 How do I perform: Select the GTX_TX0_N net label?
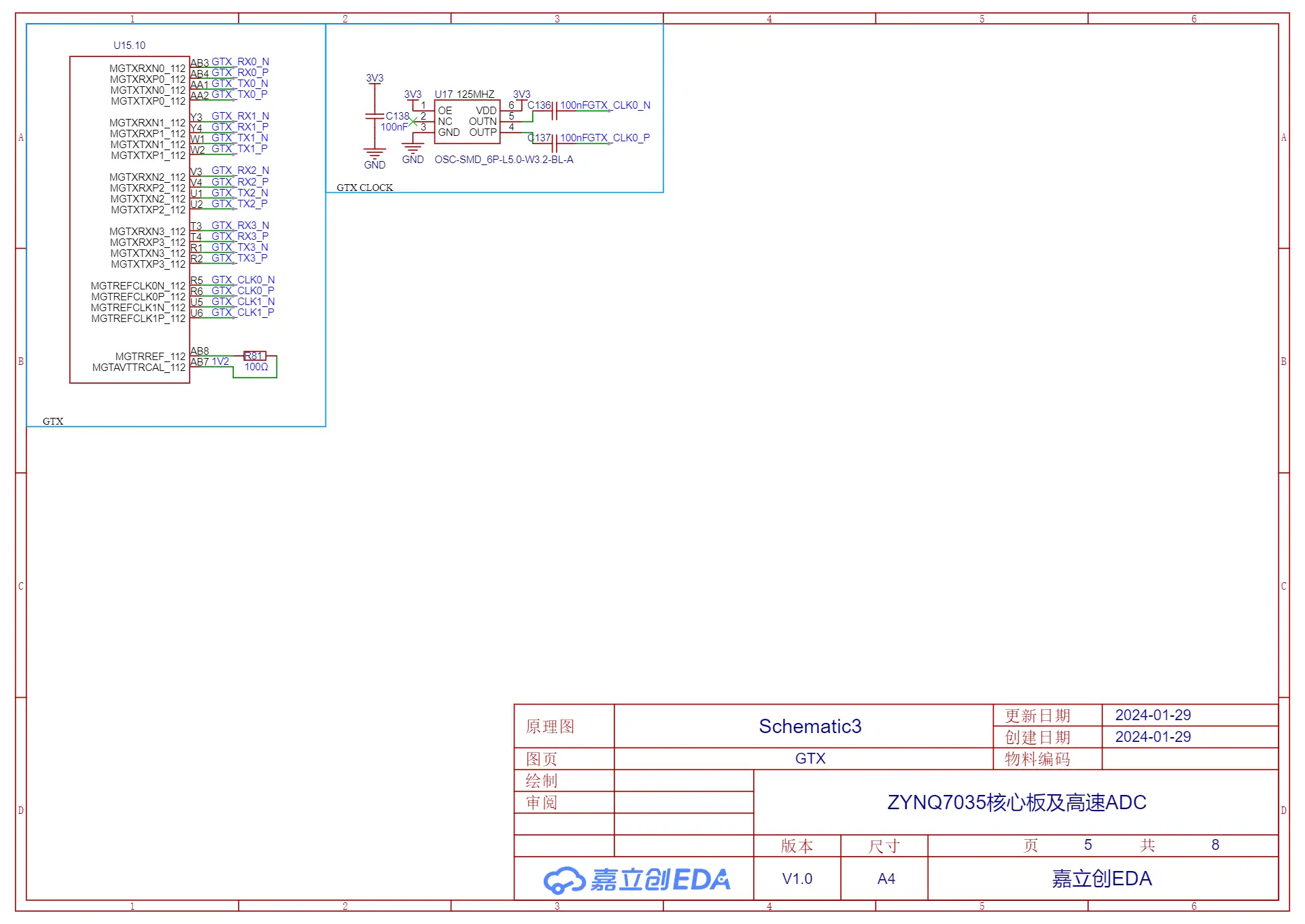tap(240, 84)
